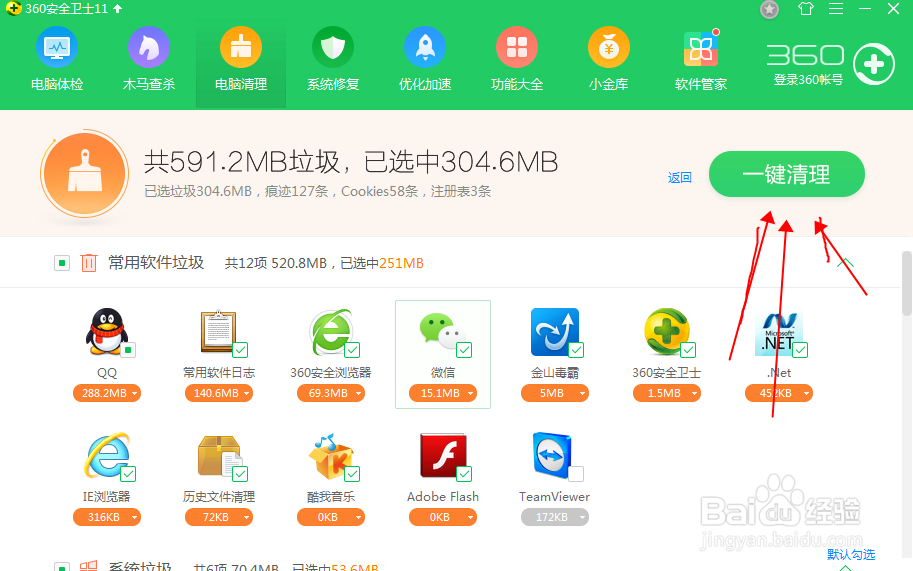
Task: Click the Adobe Flash icon
Action: [x=443, y=456]
